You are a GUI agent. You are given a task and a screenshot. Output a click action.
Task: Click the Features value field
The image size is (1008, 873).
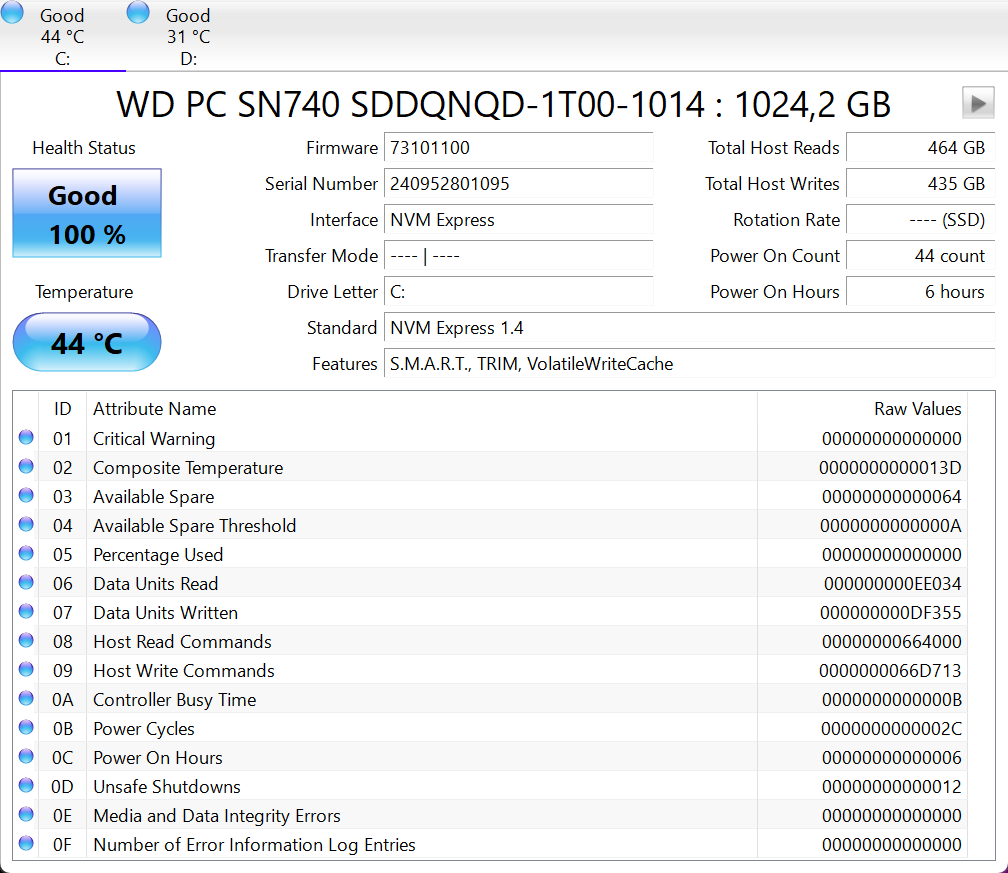coord(689,364)
